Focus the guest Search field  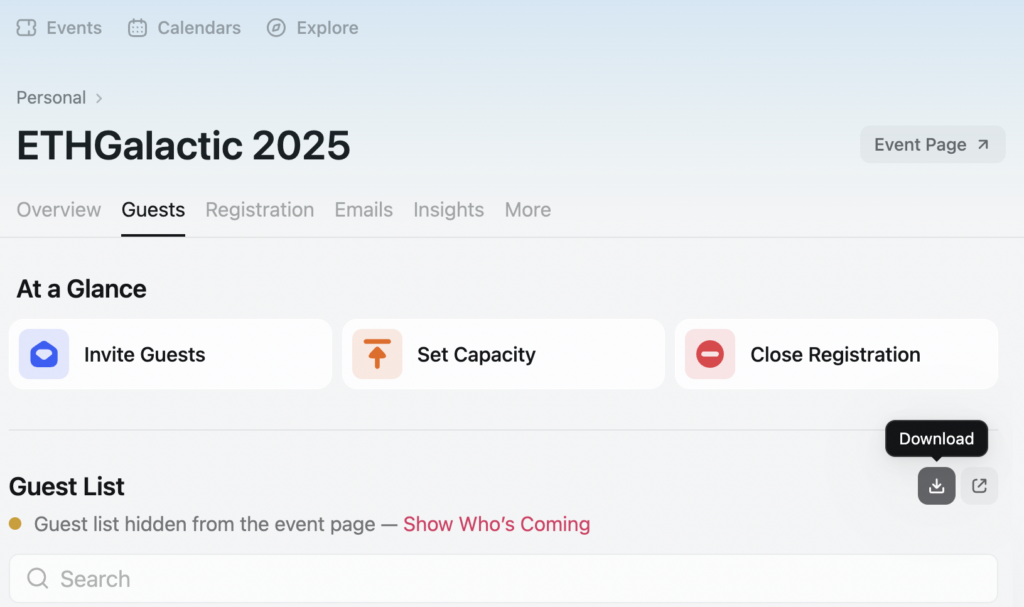coord(504,578)
